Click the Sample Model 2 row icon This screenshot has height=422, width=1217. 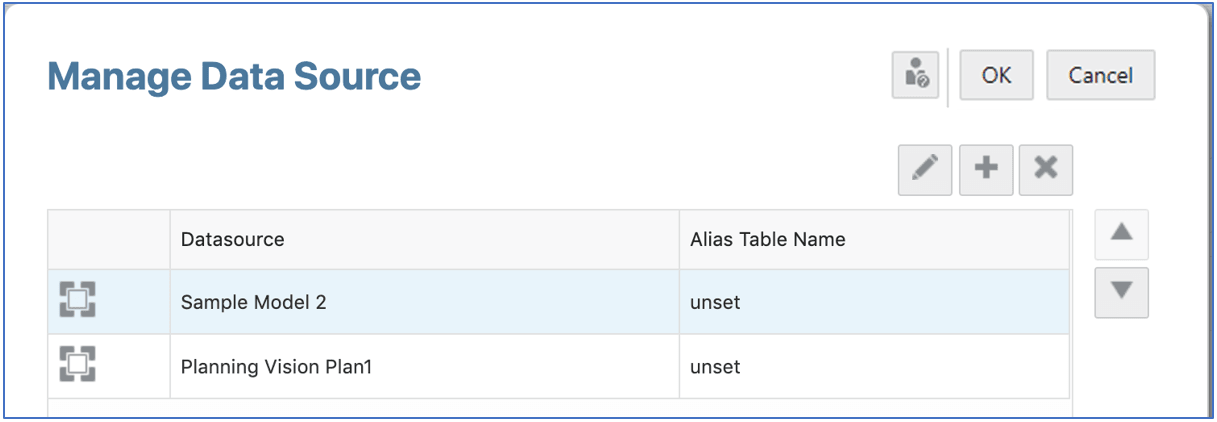tap(77, 301)
